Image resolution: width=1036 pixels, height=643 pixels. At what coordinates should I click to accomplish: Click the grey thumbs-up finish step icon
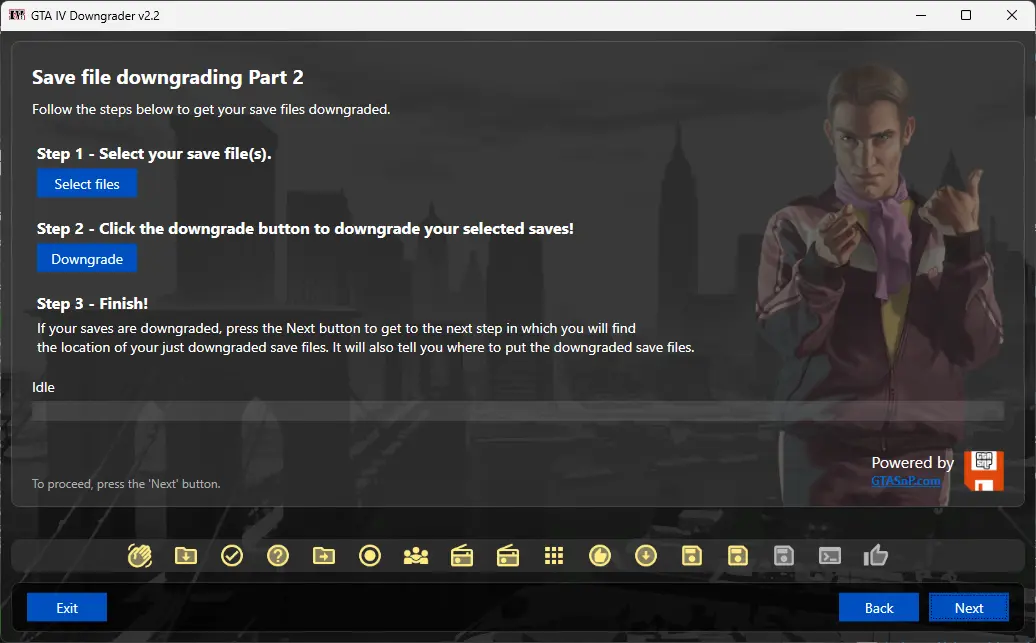[x=876, y=555]
